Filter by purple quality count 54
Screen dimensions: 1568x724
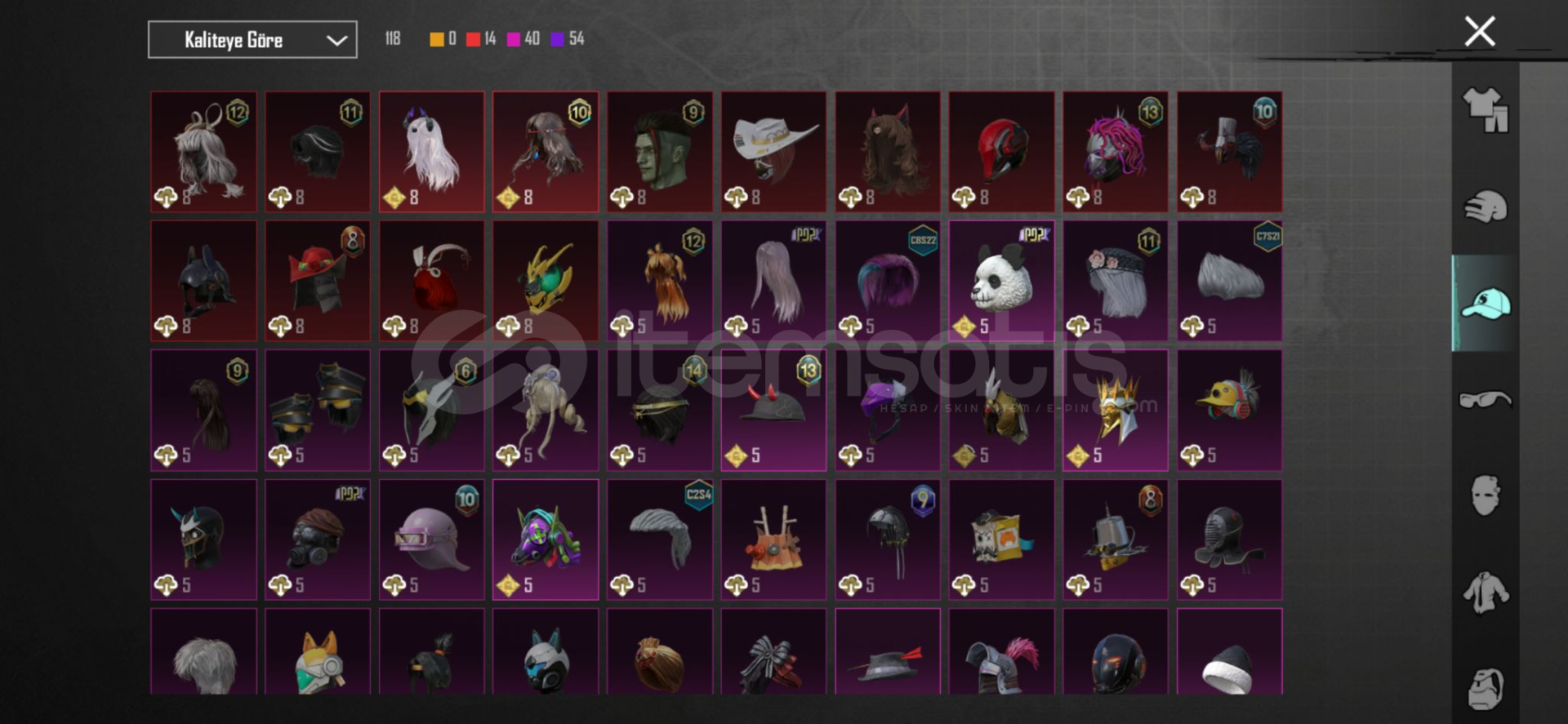568,38
